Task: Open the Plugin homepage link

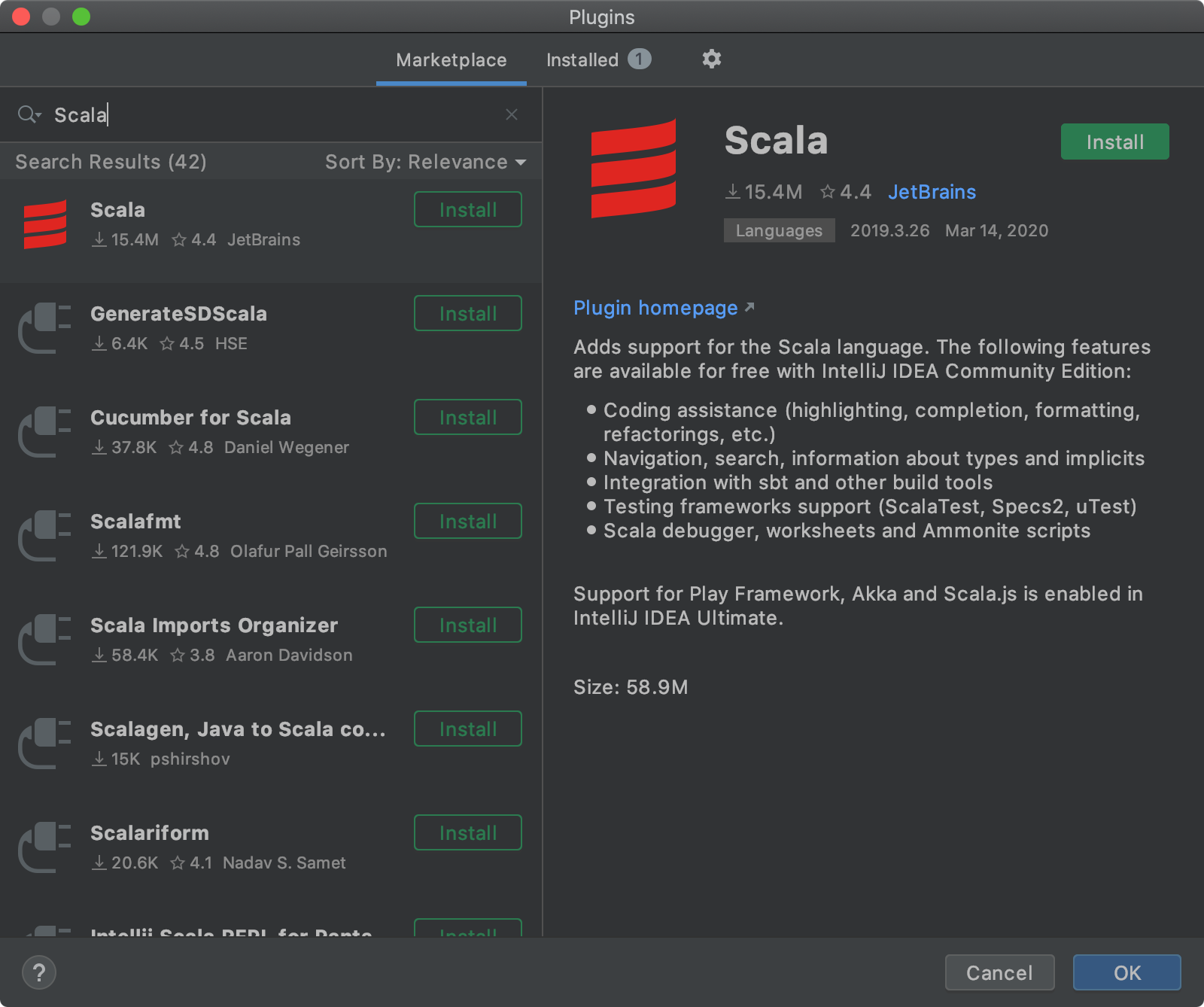Action: click(655, 308)
